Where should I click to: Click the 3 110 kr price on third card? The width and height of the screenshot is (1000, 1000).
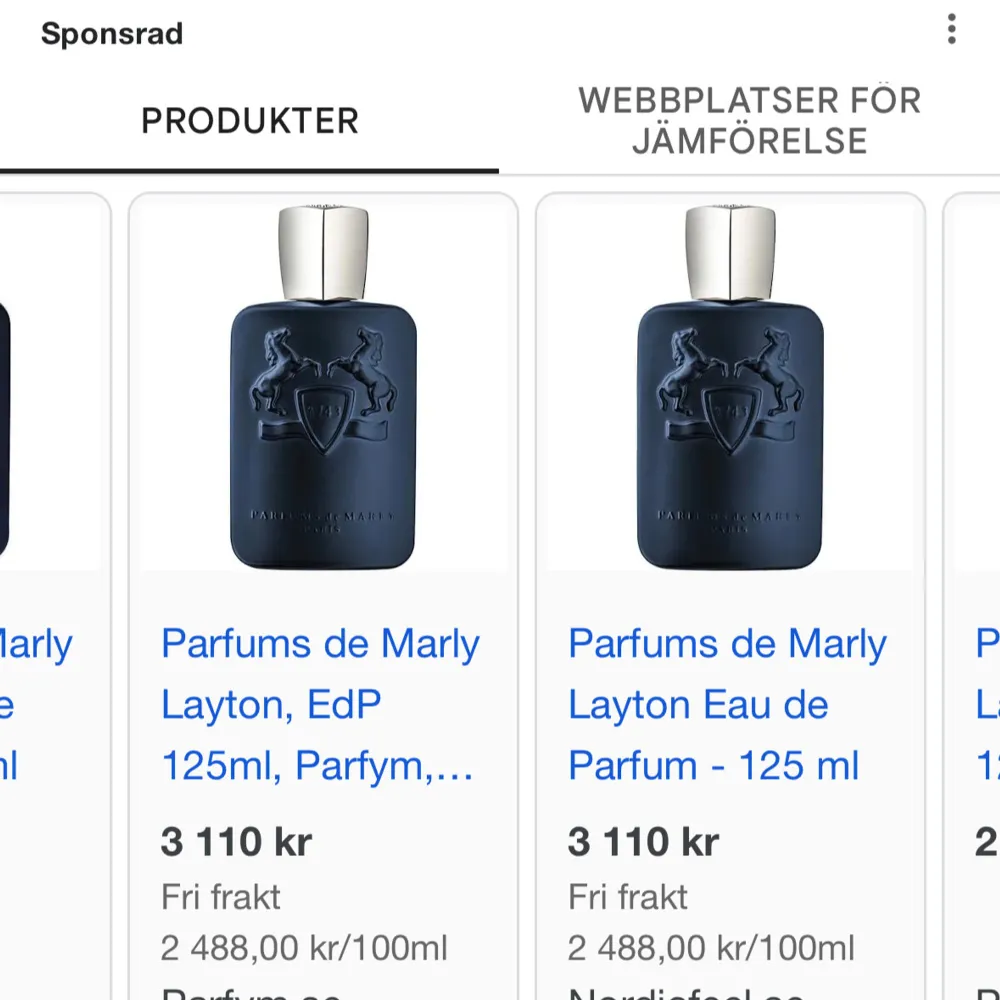(x=640, y=841)
